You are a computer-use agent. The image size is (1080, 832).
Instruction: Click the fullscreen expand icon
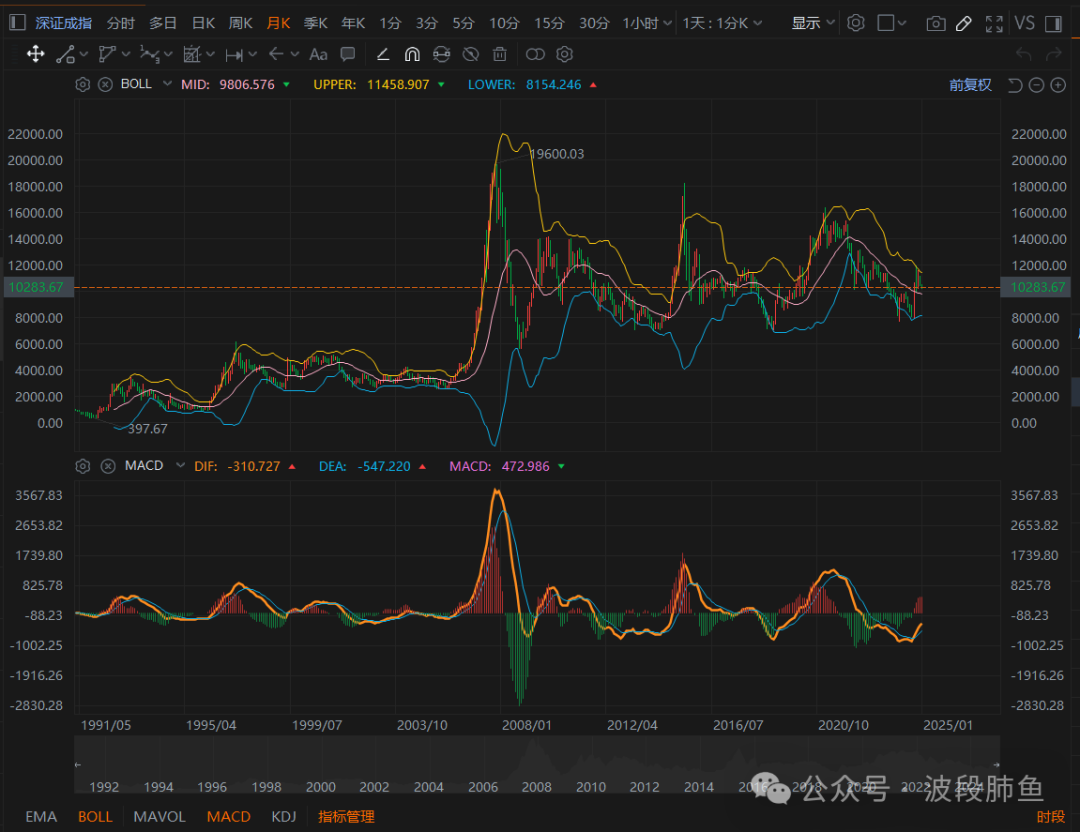(993, 23)
